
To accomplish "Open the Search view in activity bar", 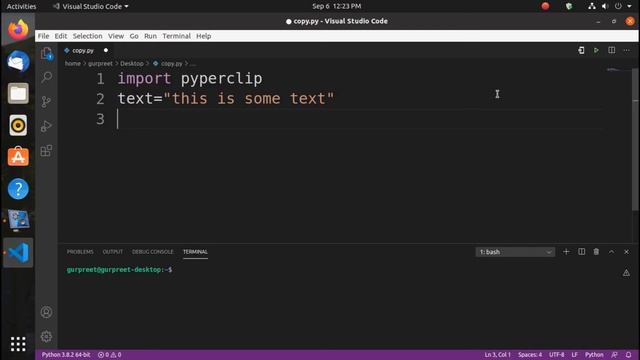I will point(47,77).
